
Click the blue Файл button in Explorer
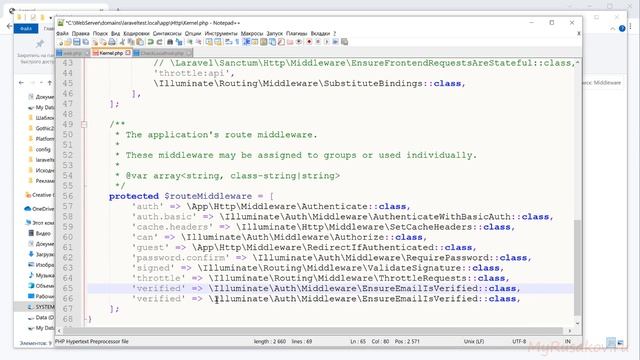pos(26,29)
